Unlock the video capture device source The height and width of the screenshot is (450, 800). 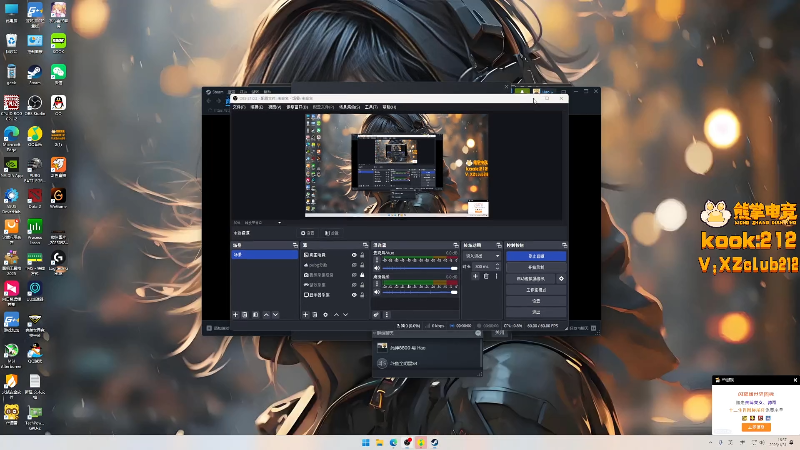pos(362,274)
